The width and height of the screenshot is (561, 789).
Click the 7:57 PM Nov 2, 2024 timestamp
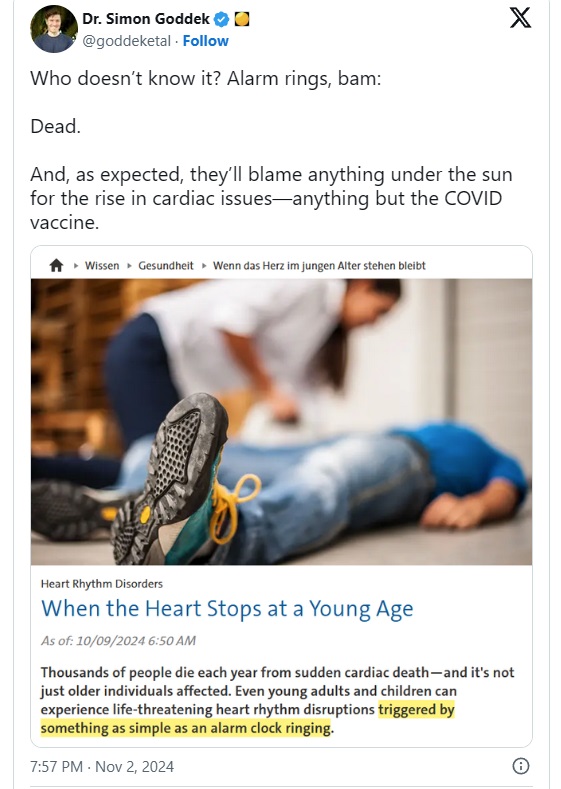102,766
